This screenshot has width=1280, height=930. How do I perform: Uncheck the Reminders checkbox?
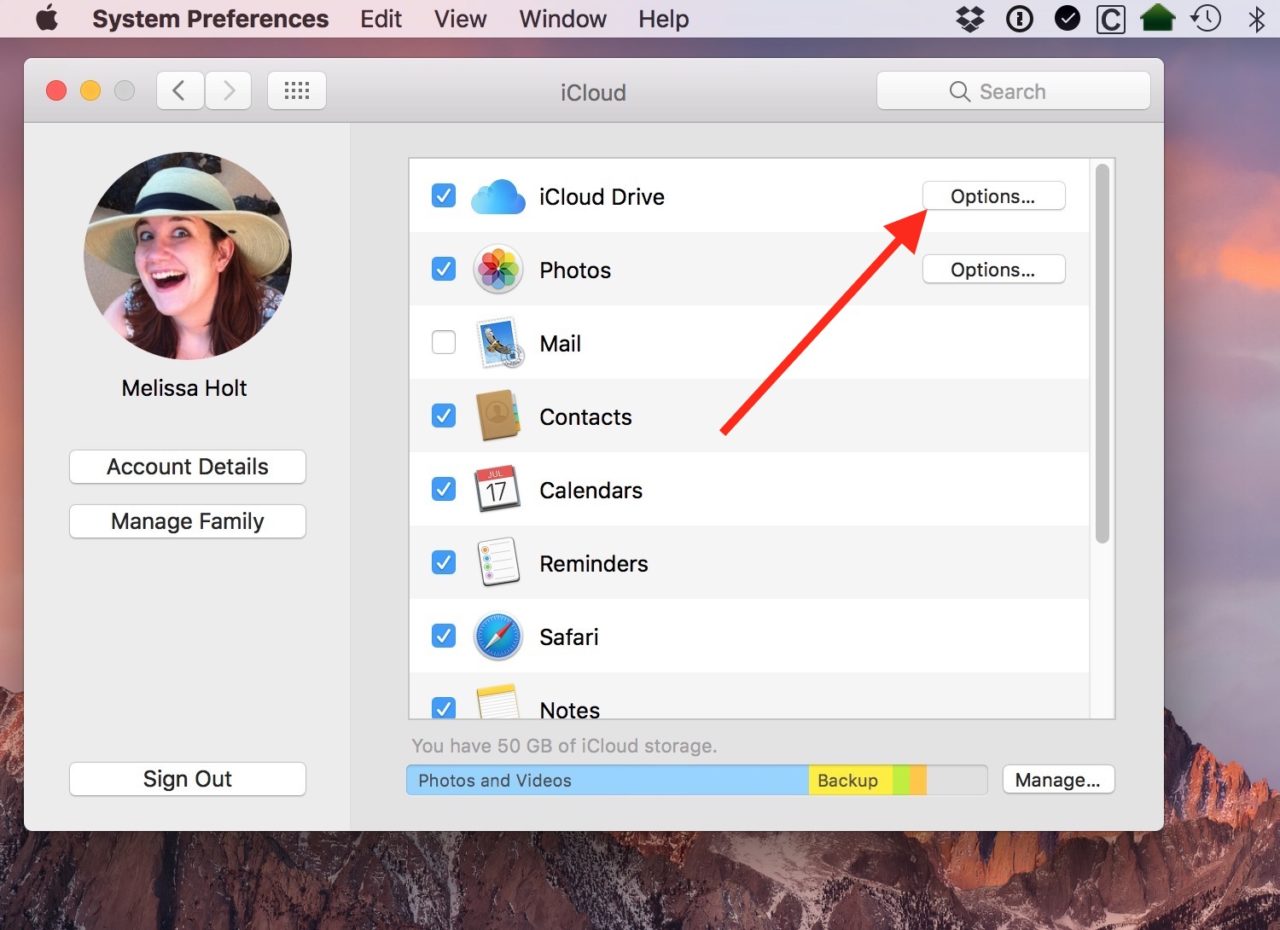444,563
